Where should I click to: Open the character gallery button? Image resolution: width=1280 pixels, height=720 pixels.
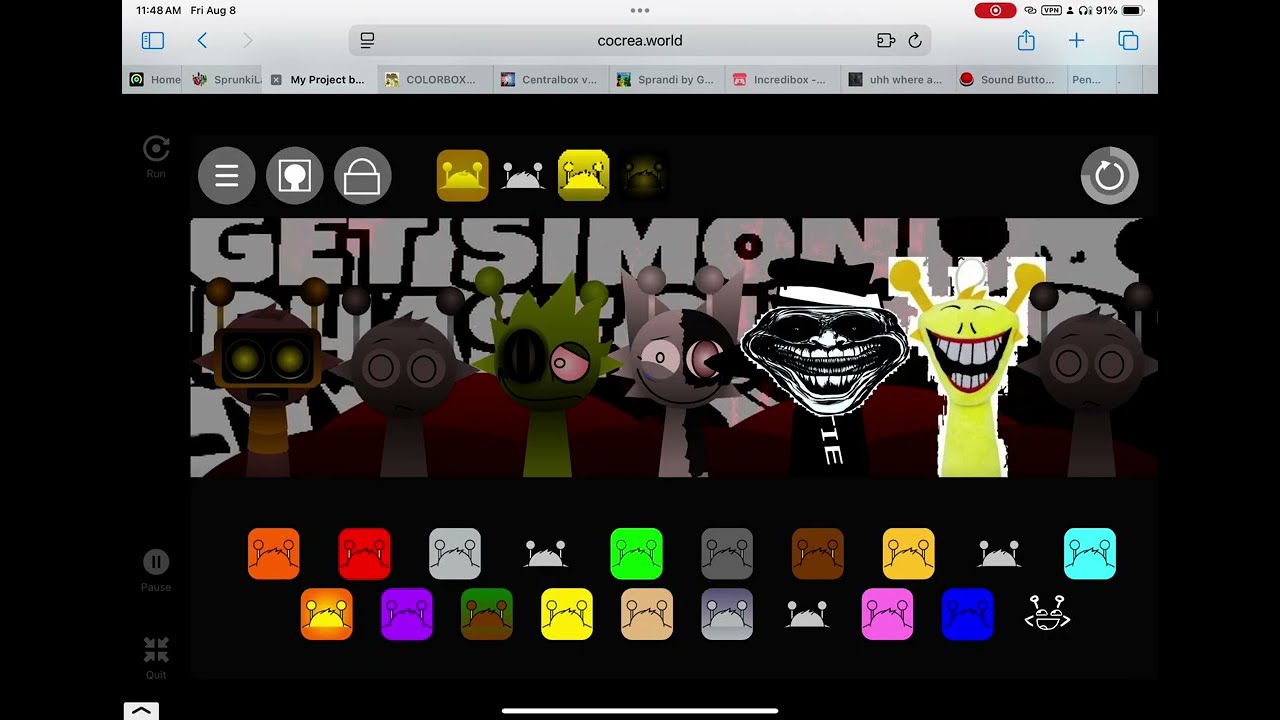click(x=295, y=176)
